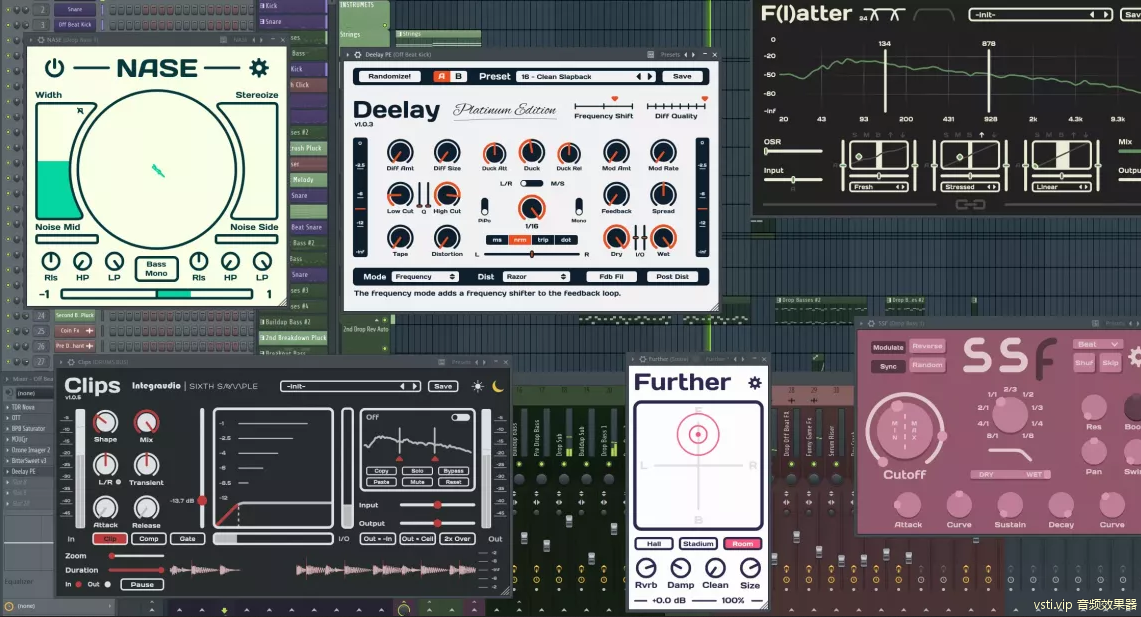Click the Deelay Feedback knob

[616, 195]
